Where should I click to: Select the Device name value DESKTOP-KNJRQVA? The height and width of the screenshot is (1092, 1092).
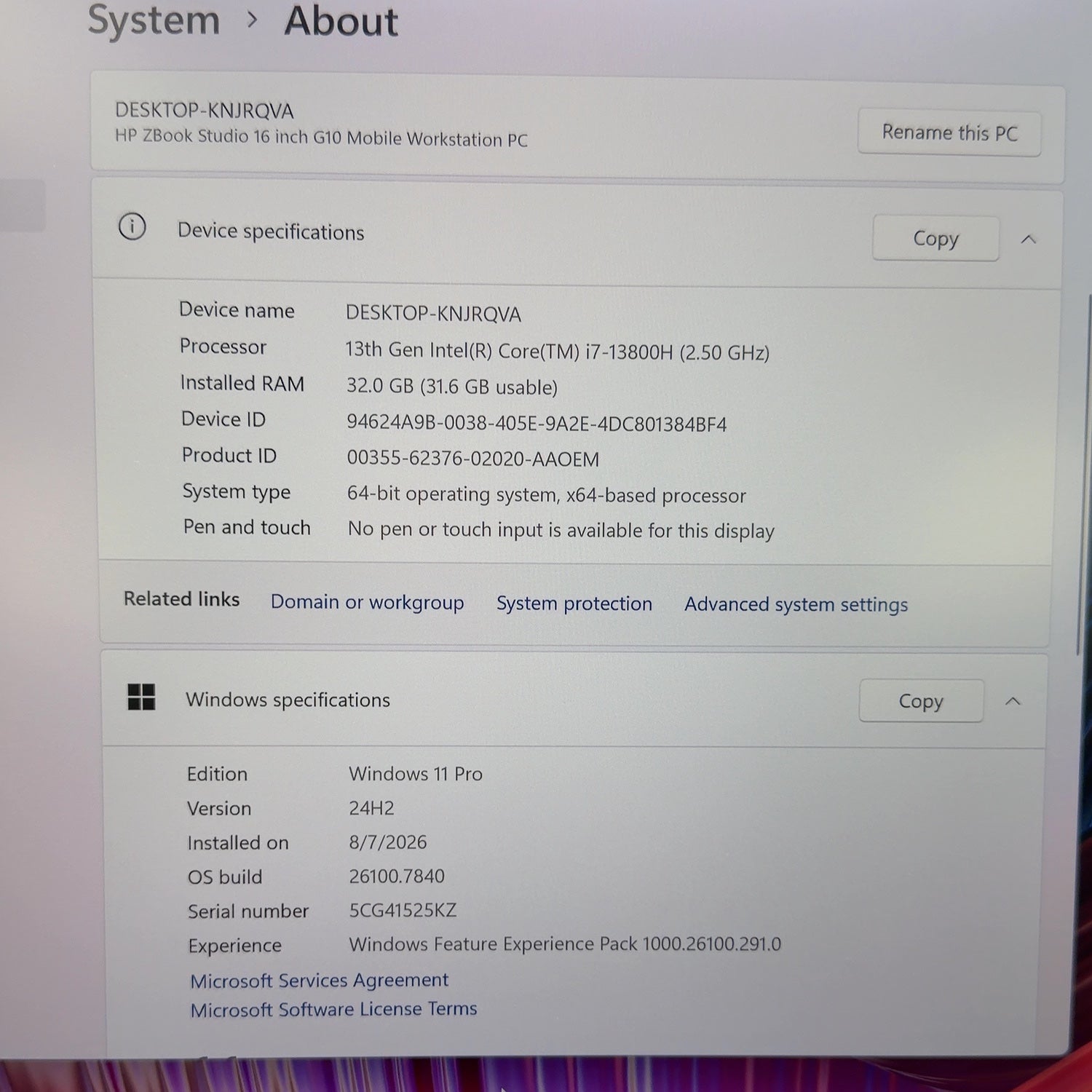click(x=433, y=314)
